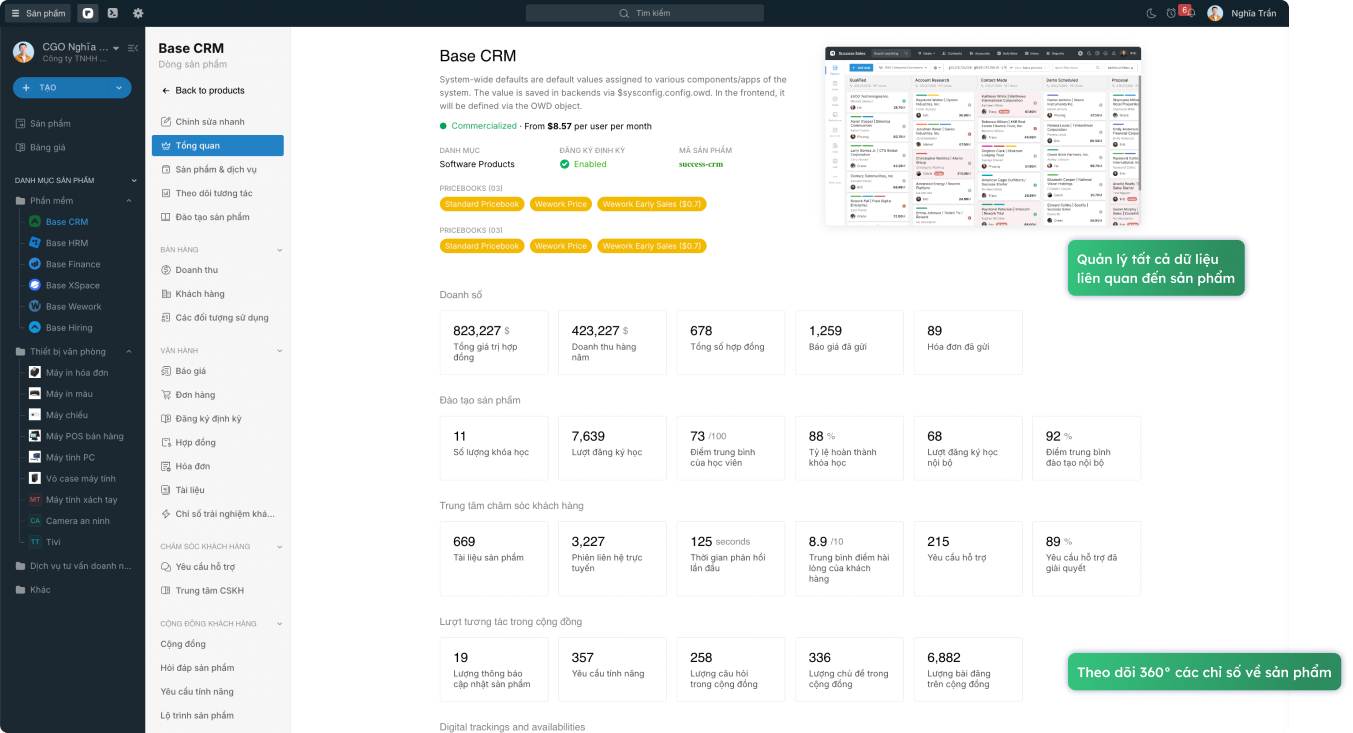Open Lộ trình sản phẩm link
1353x733 pixels.
(197, 716)
